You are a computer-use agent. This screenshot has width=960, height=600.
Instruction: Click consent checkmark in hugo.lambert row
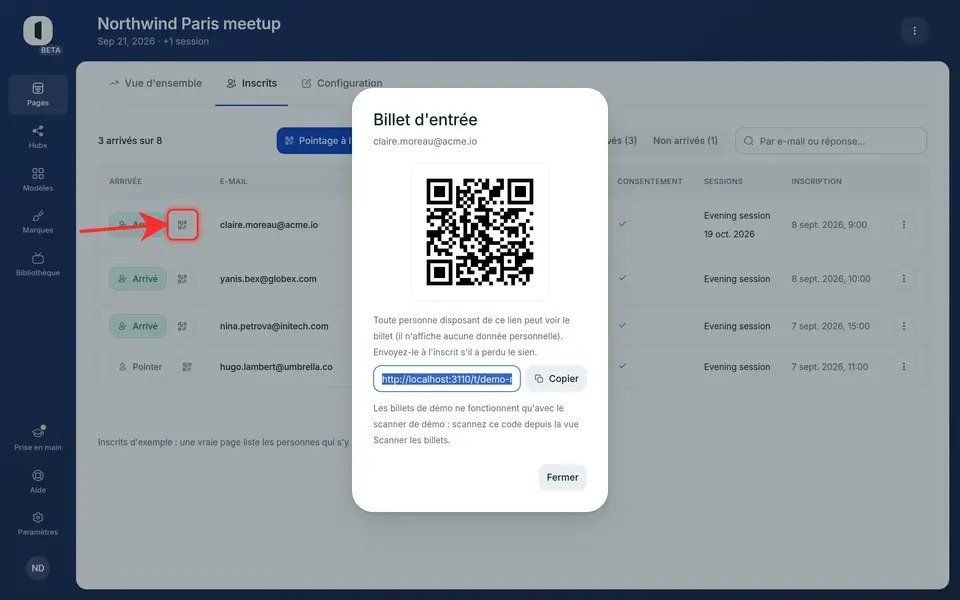tap(622, 366)
